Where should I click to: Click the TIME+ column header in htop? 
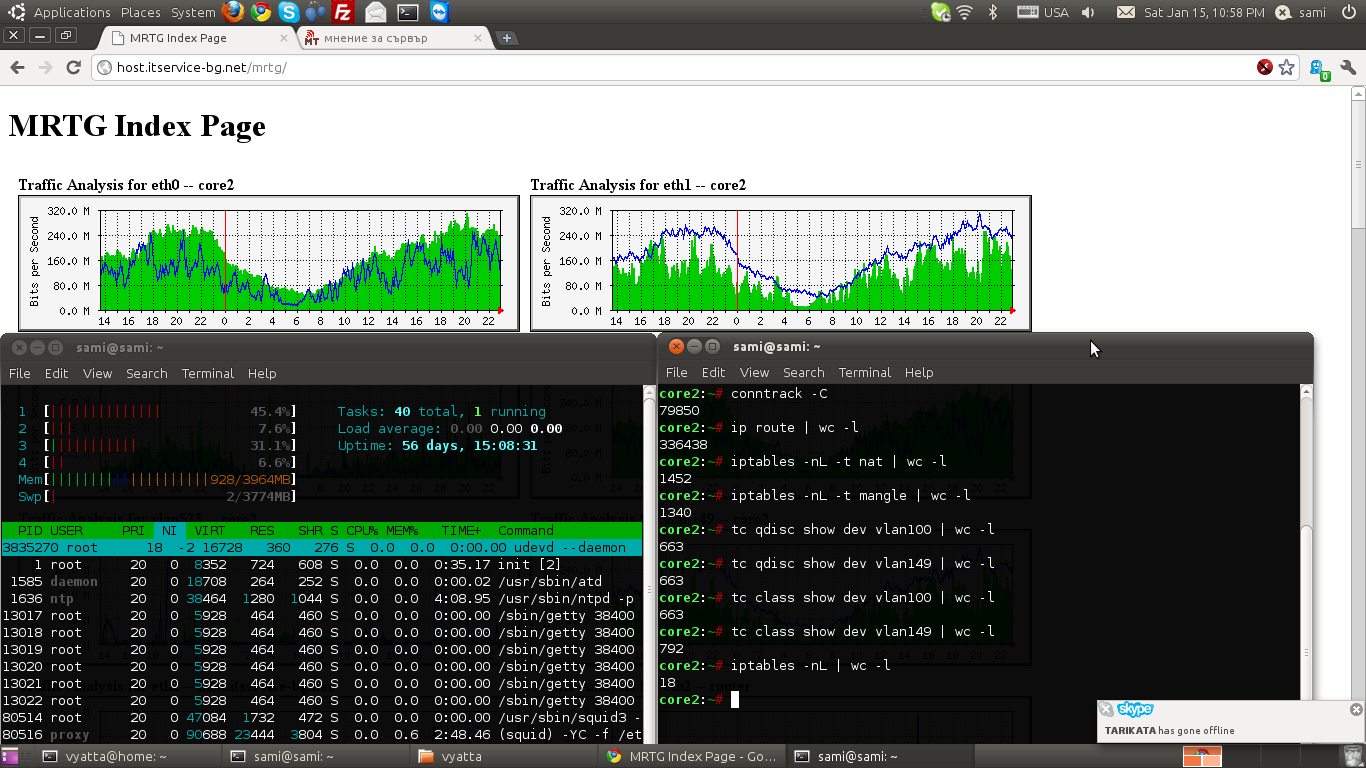click(x=462, y=530)
